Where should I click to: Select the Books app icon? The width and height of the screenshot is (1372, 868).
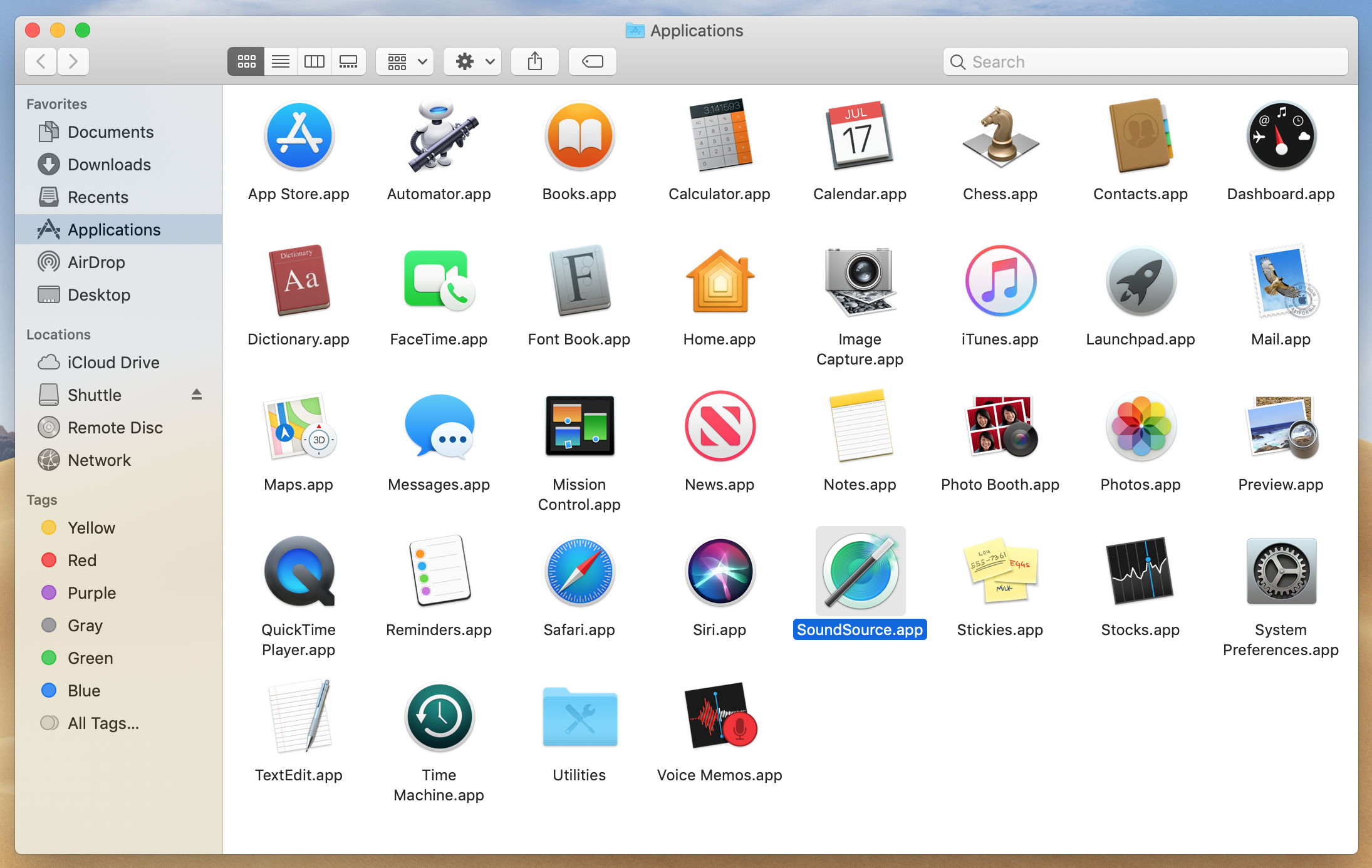pyautogui.click(x=579, y=136)
